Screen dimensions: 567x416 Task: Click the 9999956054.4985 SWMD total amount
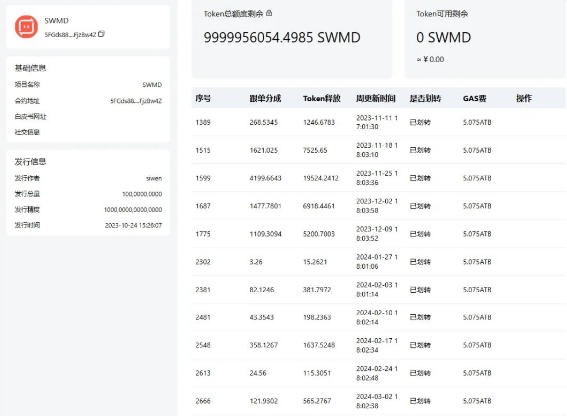[282, 37]
